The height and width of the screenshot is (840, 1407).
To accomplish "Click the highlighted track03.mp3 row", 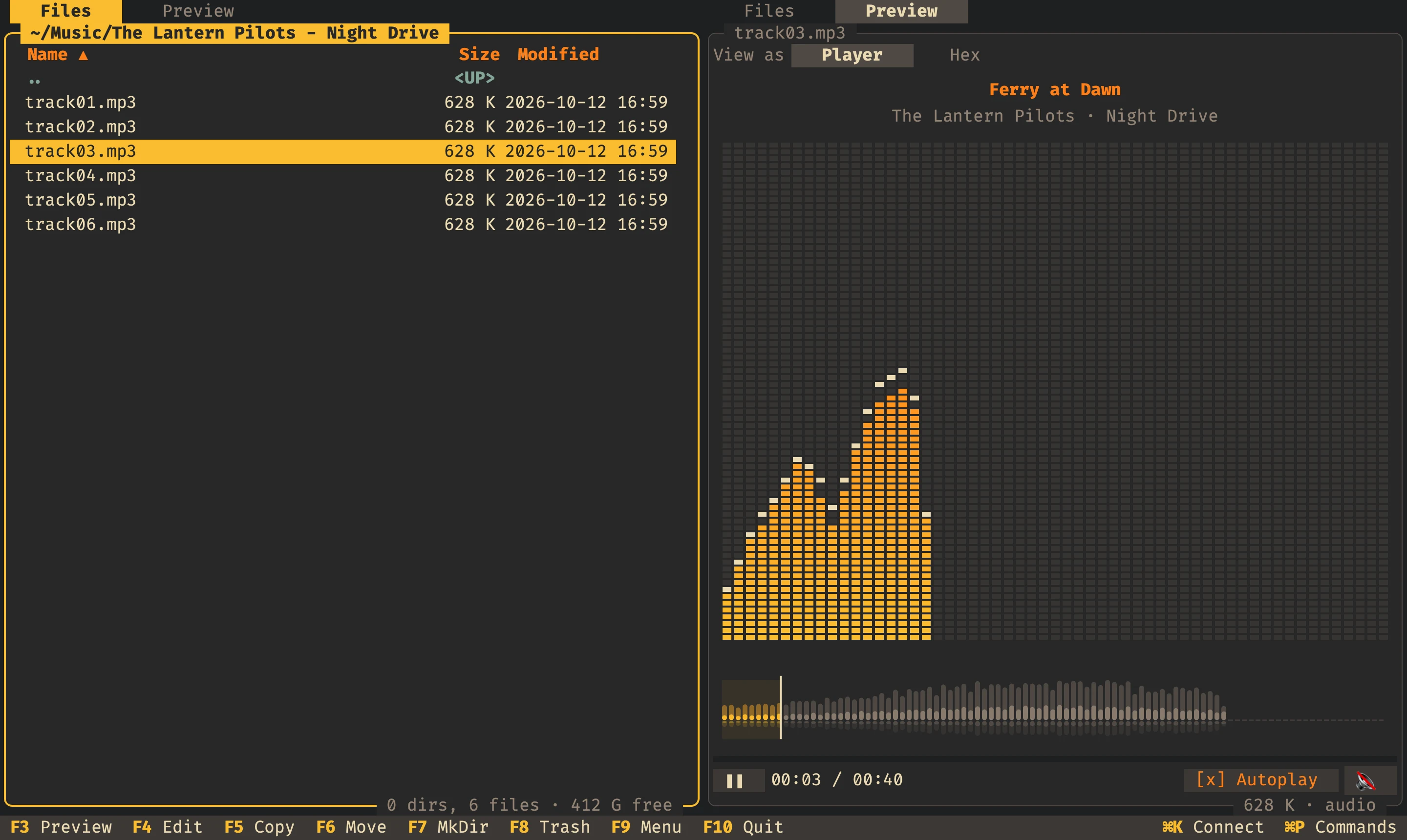I will pos(343,151).
